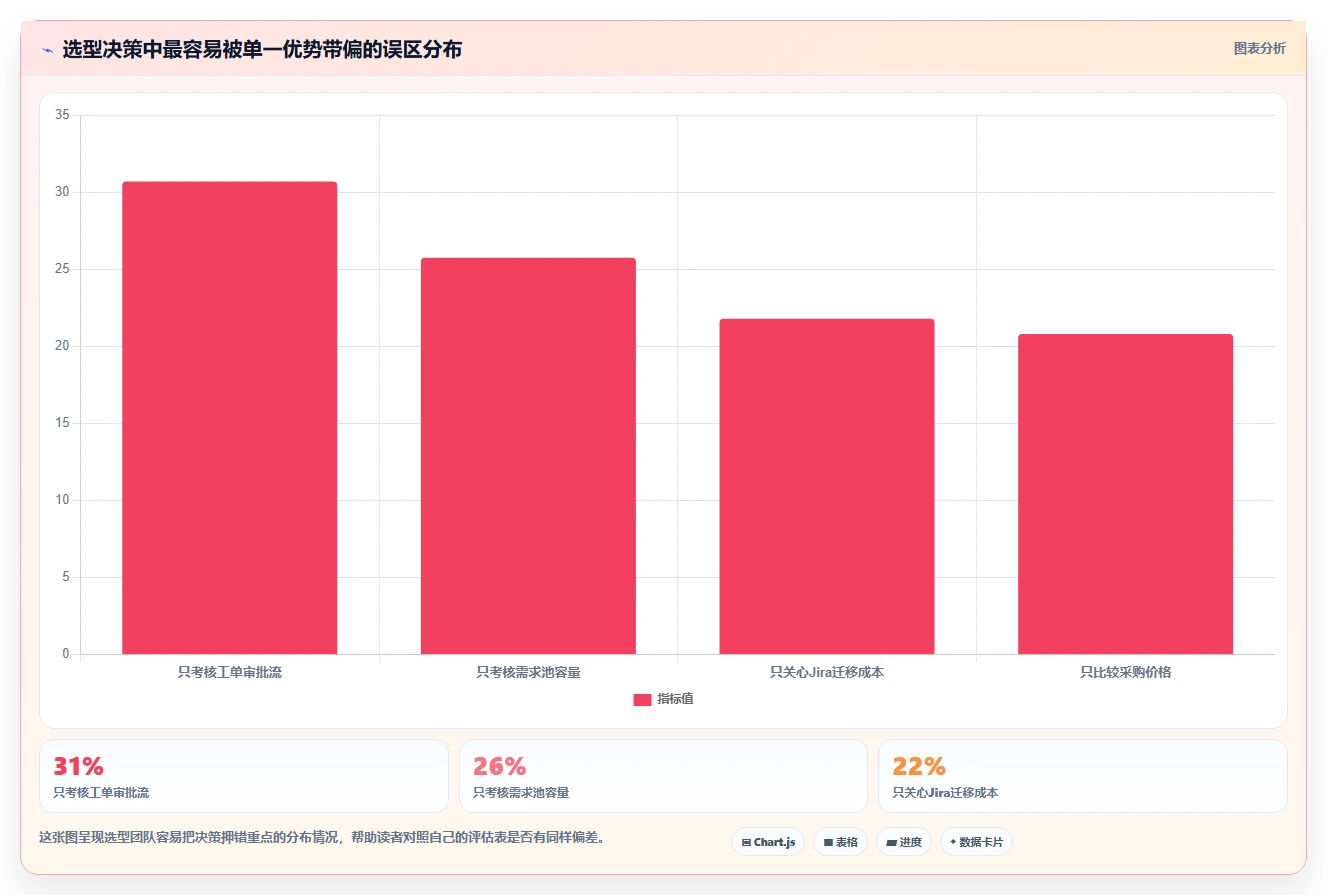1327x895 pixels.
Task: Click the y-axis tick label 25
Action: pos(62,269)
